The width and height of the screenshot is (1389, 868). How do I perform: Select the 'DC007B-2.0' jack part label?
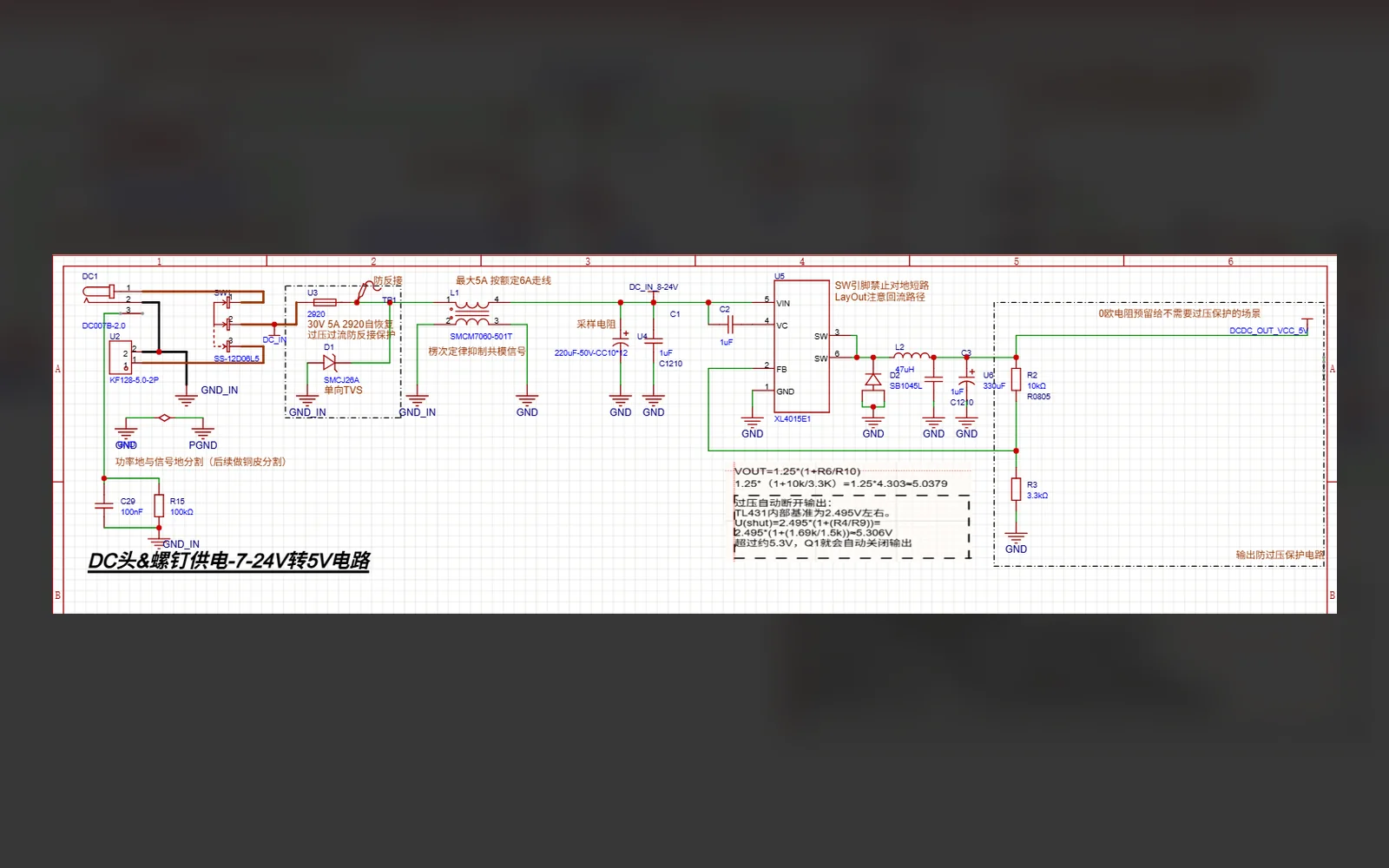pyautogui.click(x=103, y=326)
